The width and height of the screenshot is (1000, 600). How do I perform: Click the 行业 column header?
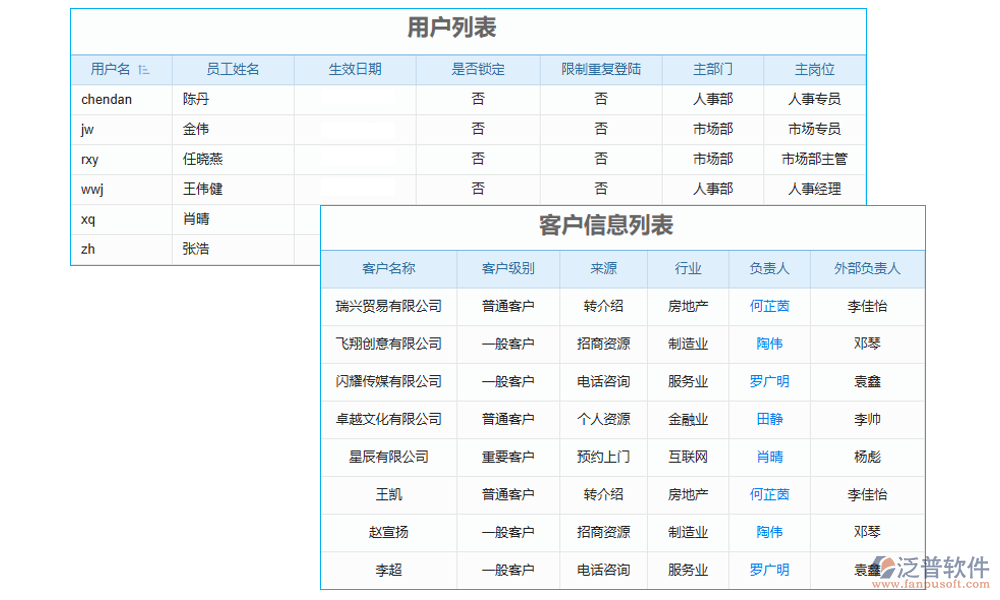[x=688, y=268]
